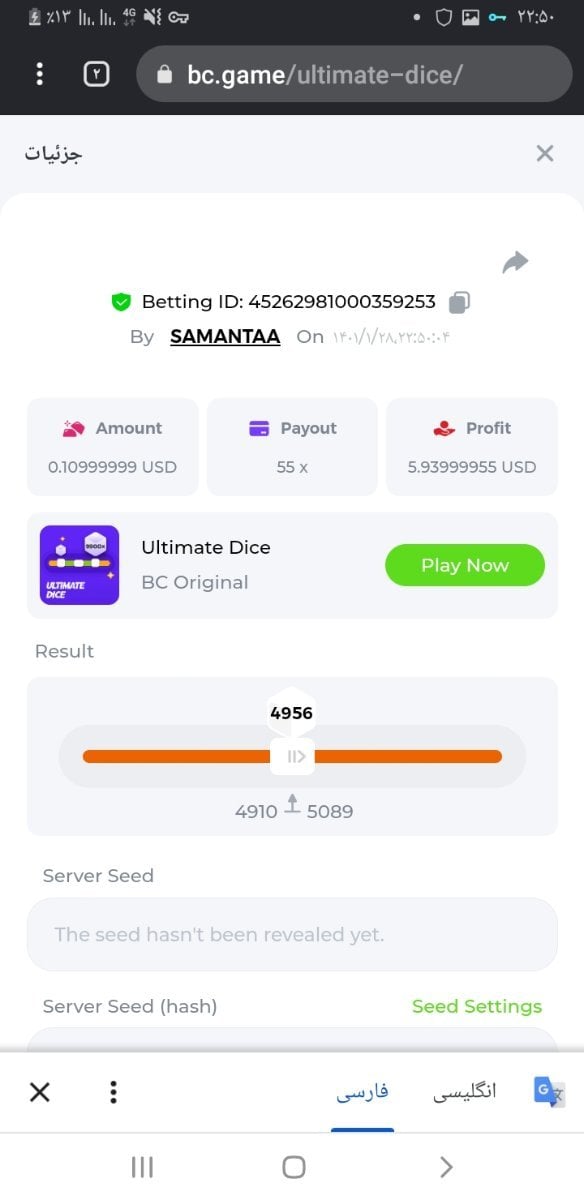Tap the Server Seed field

(292, 934)
